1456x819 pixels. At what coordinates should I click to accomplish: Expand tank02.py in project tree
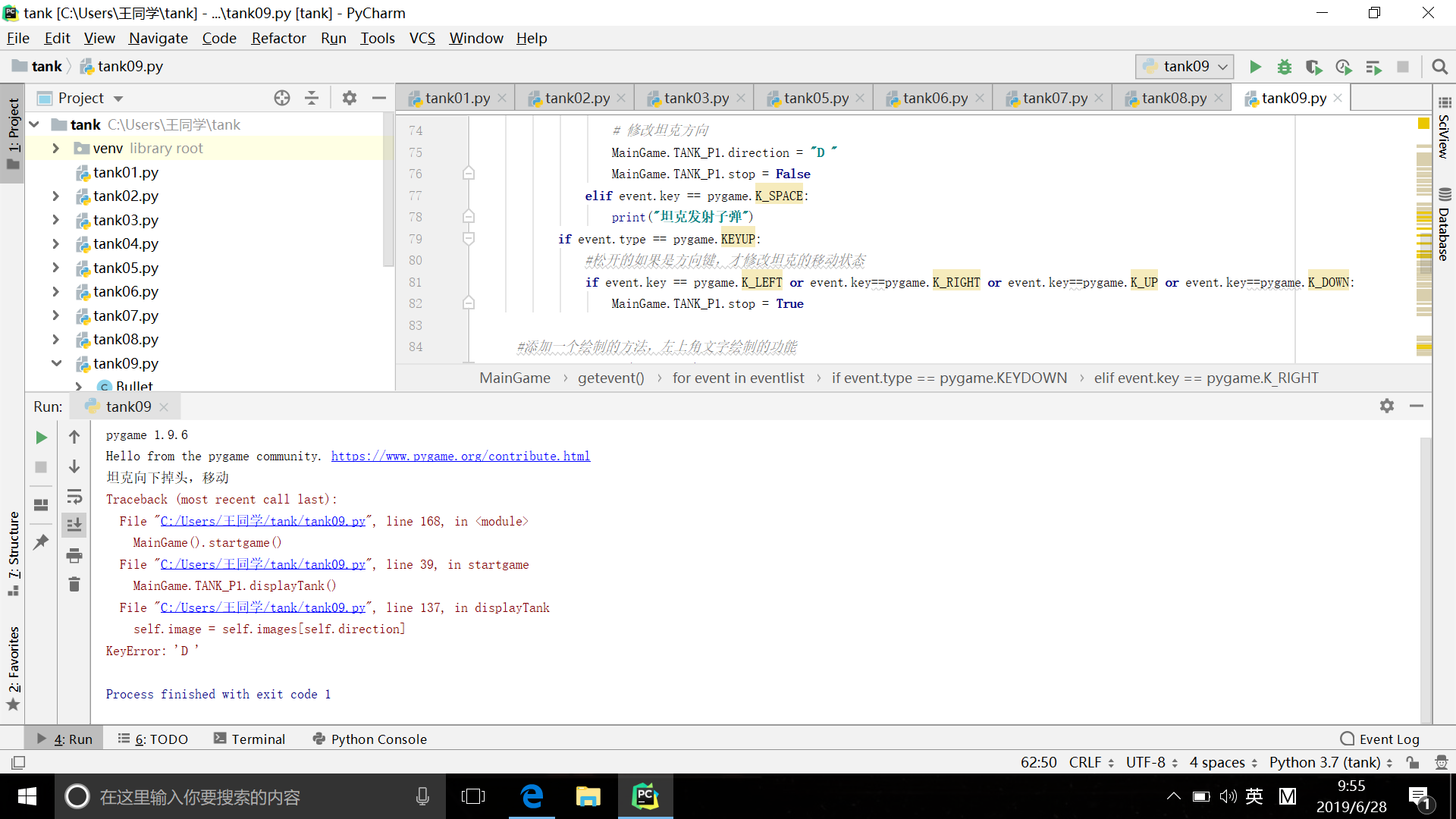coord(55,196)
